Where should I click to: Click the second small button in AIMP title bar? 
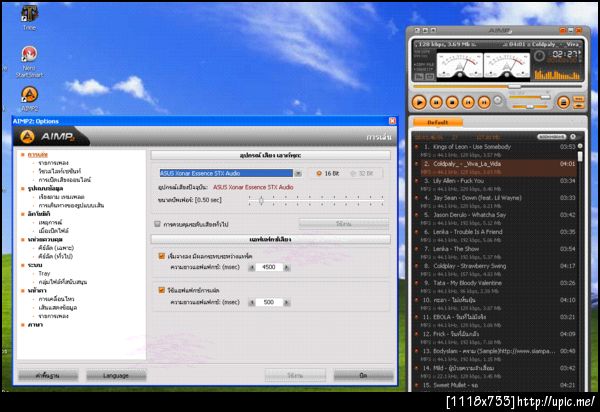[426, 30]
